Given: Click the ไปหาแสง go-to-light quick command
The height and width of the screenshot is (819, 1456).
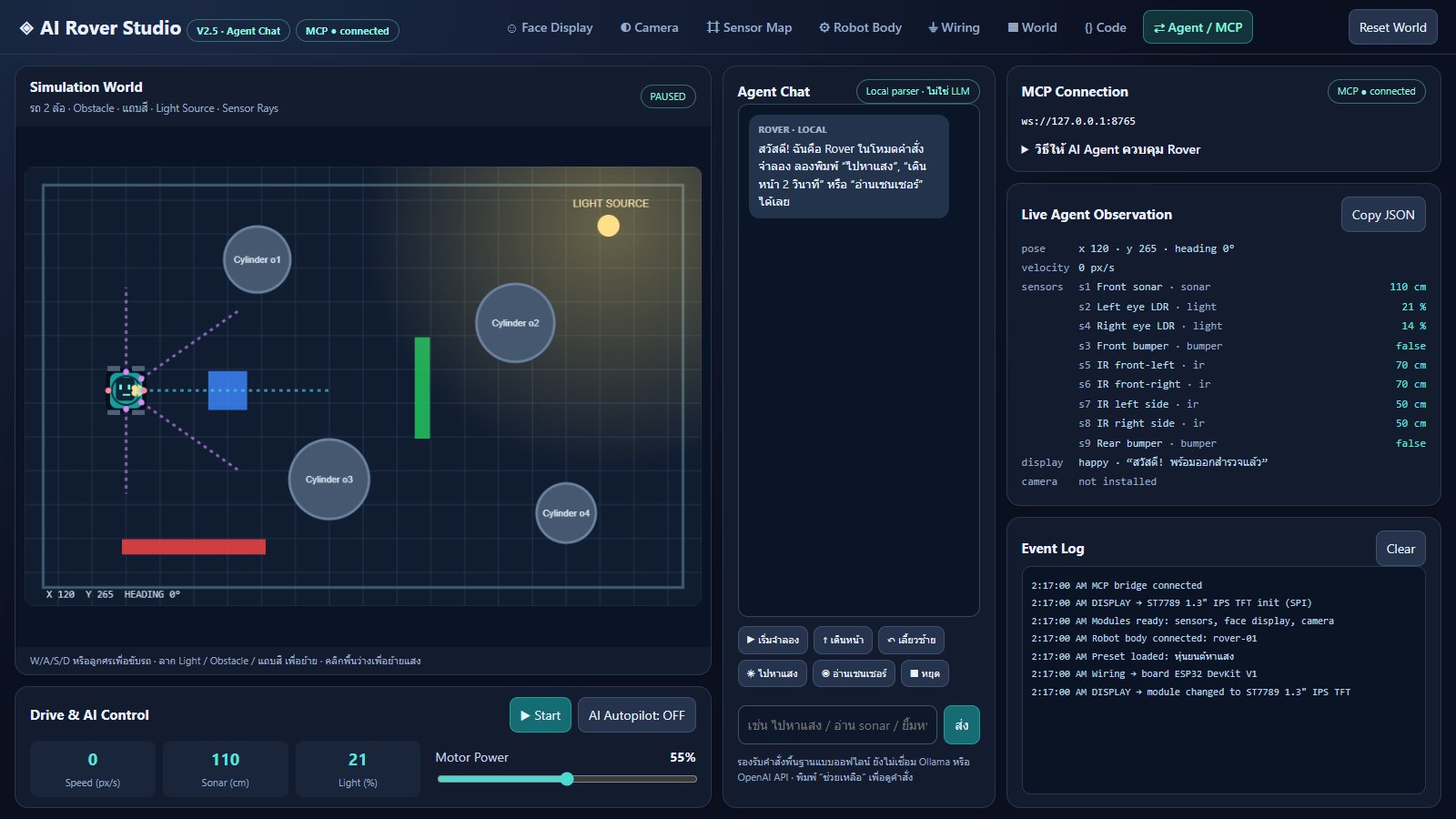Looking at the screenshot, I should [x=772, y=673].
